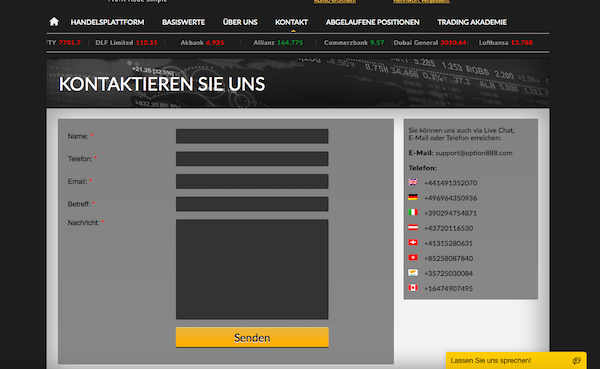
Task: Focus the Nachricht message text area
Action: coord(252,269)
